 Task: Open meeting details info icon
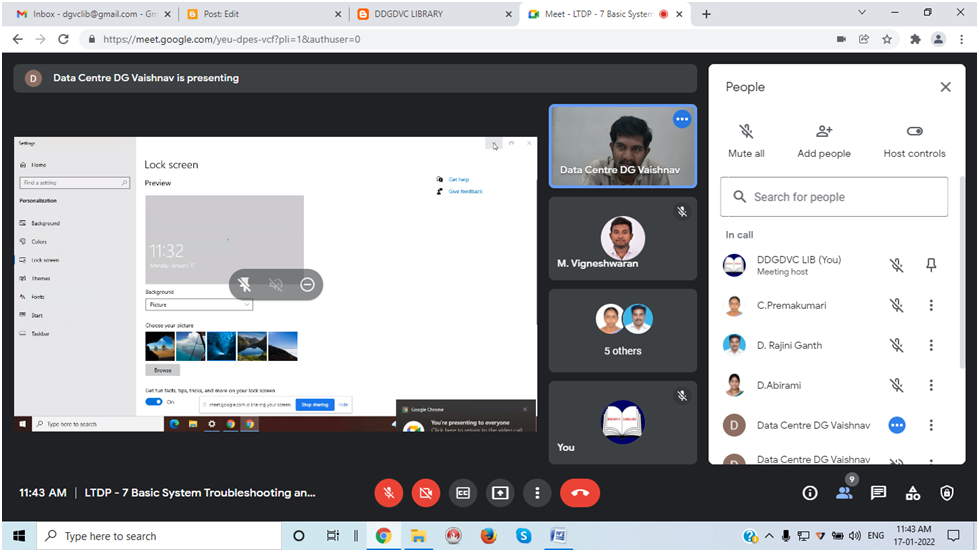810,493
